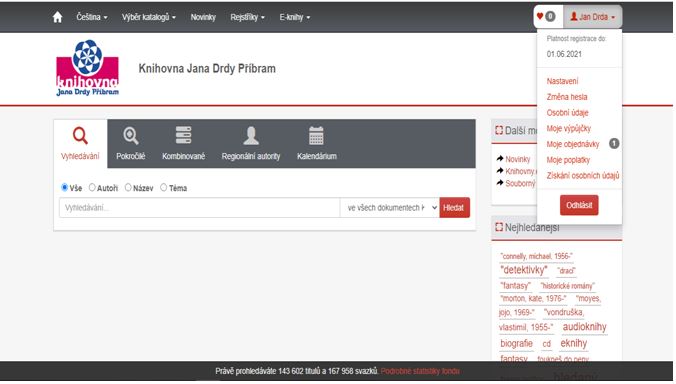
Task: Open Osobní údaje in user menu
Action: pyautogui.click(x=567, y=113)
